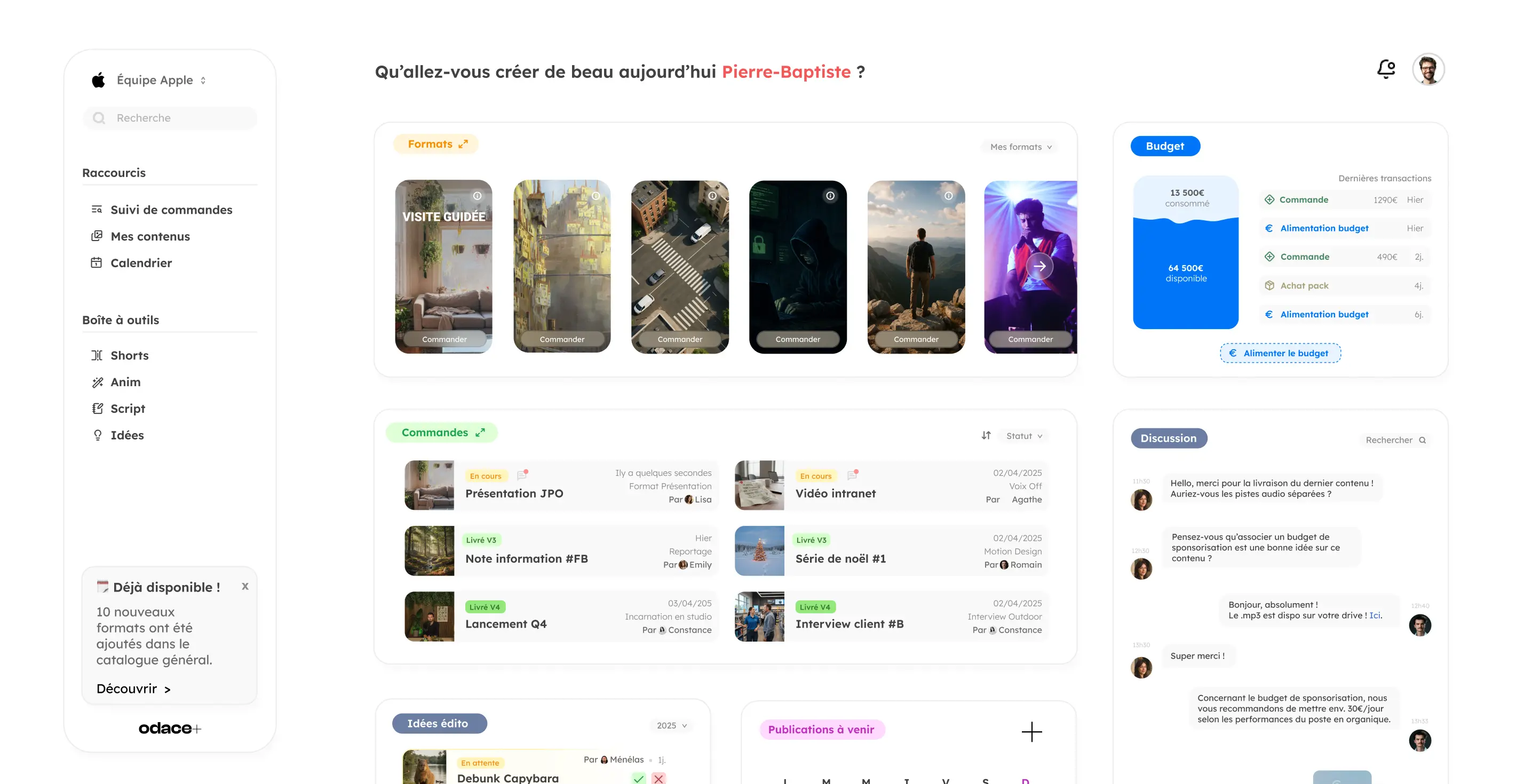Image resolution: width=1524 pixels, height=784 pixels.
Task: Dismiss the Déjà disponible notice
Action: 245,586
